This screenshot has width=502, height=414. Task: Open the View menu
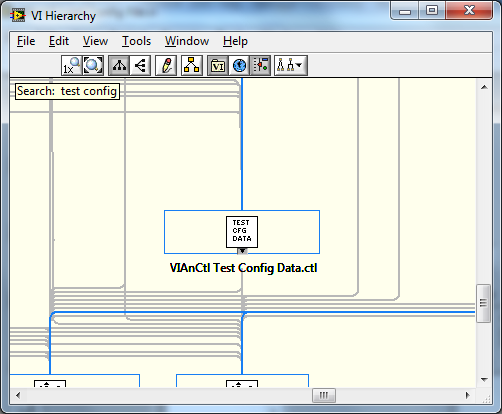pyautogui.click(x=95, y=41)
